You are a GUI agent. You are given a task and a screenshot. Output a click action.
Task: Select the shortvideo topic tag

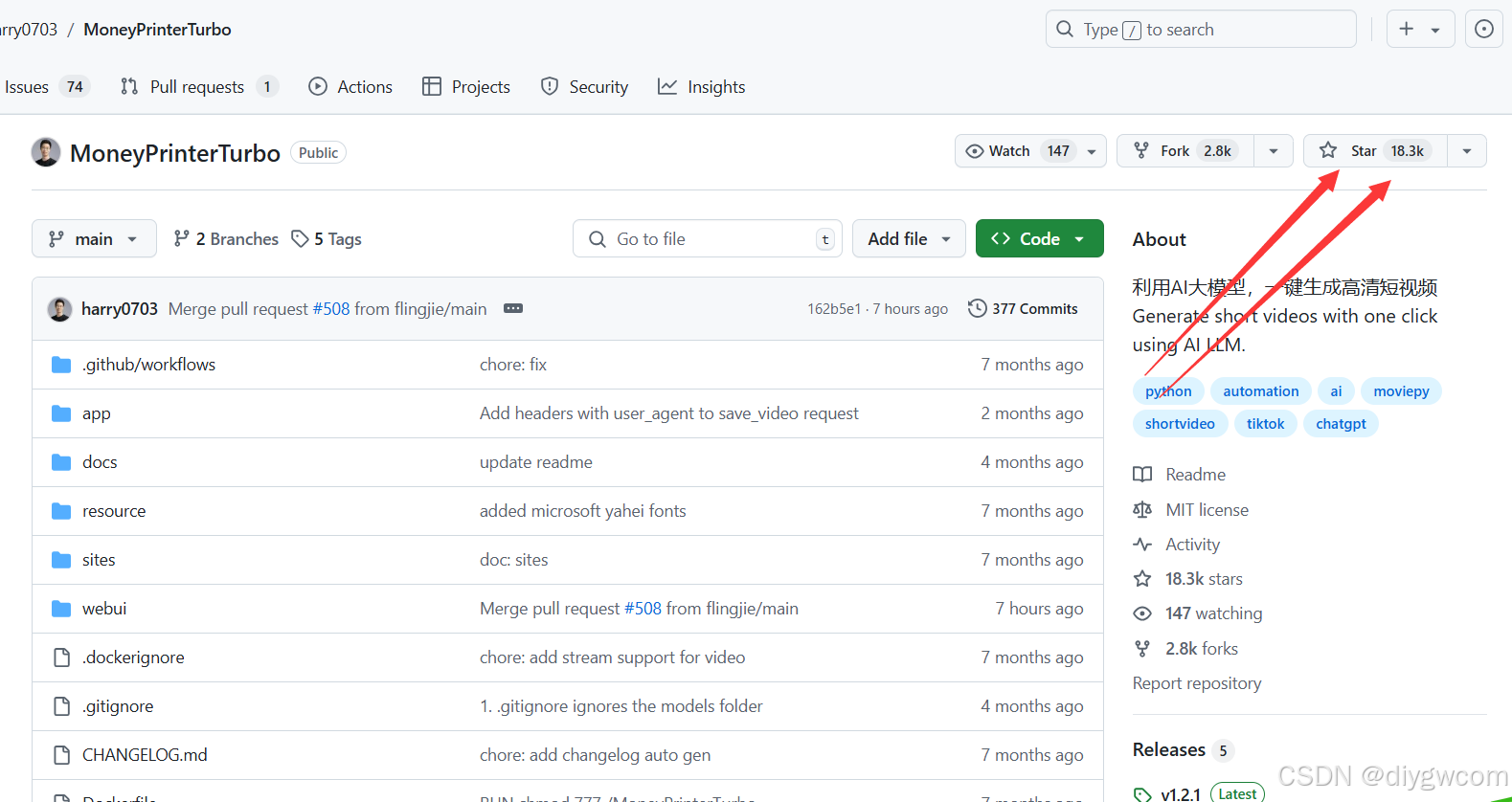1180,424
